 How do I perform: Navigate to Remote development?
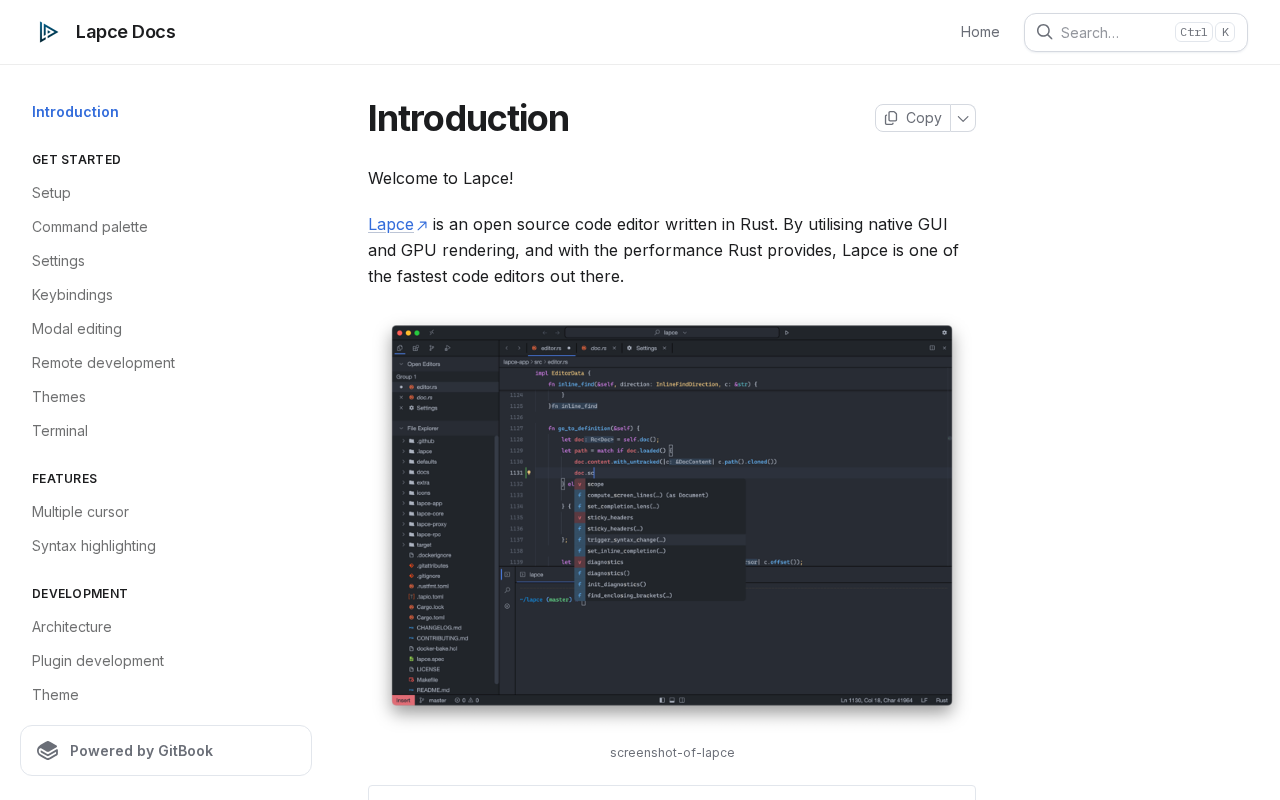point(103,363)
